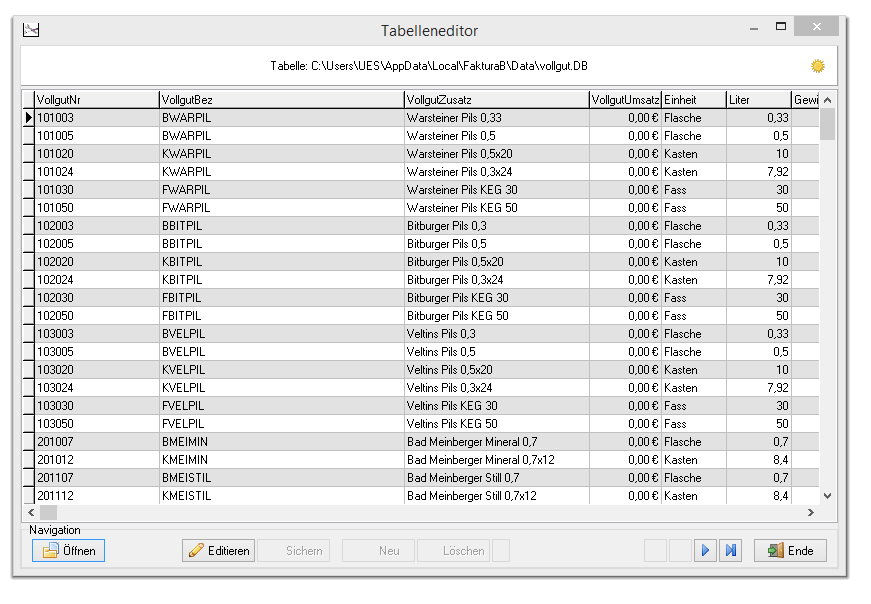
Task: Click the vertical scrollbar up arrow
Action: point(827,100)
